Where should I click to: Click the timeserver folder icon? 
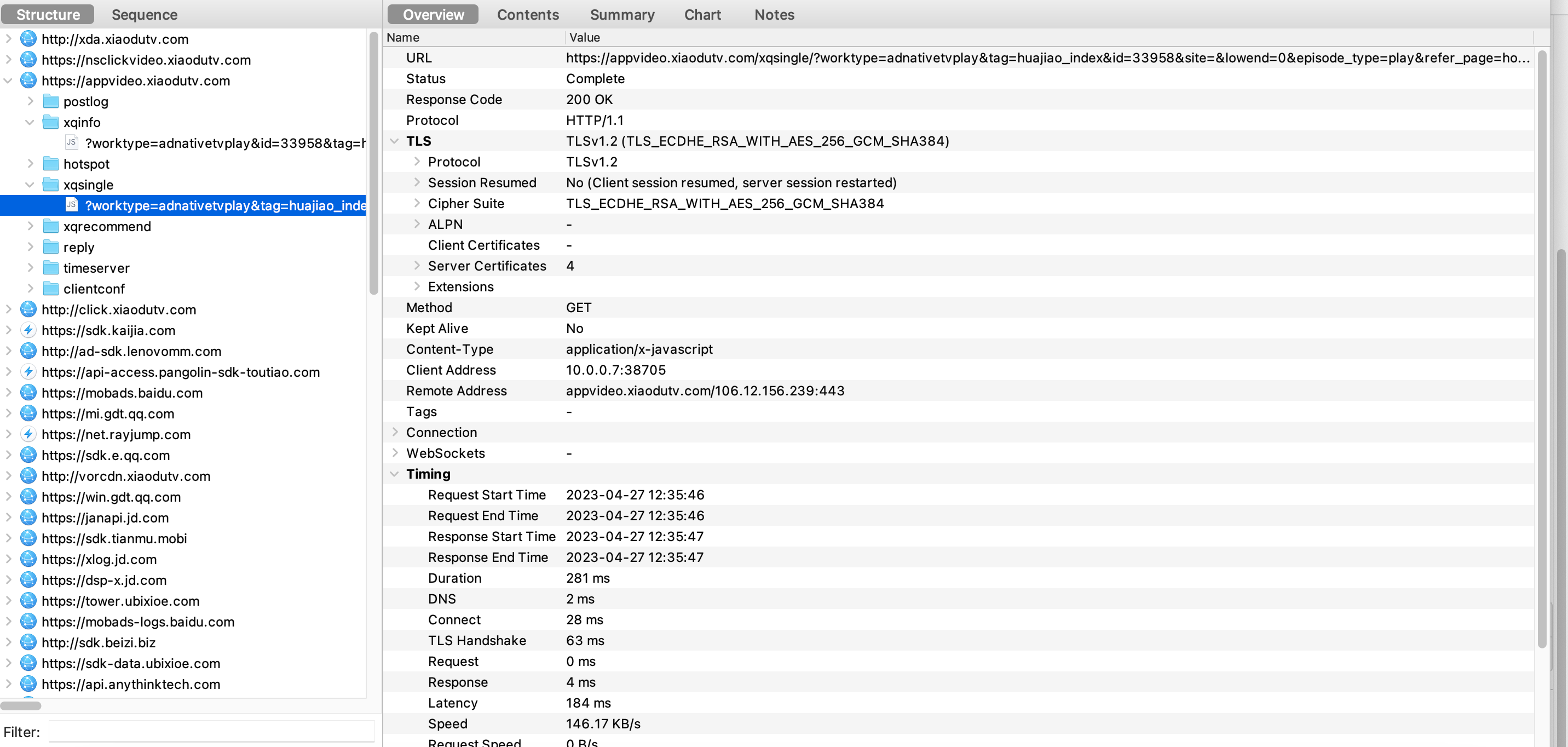(x=51, y=268)
